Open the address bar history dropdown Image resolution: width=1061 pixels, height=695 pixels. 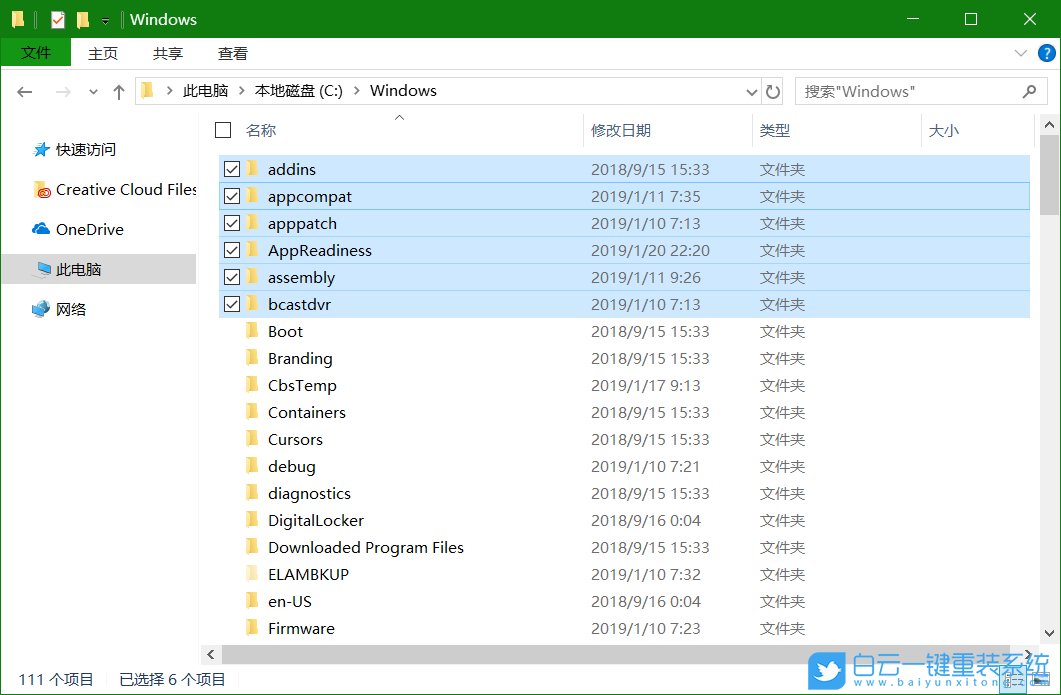751,90
